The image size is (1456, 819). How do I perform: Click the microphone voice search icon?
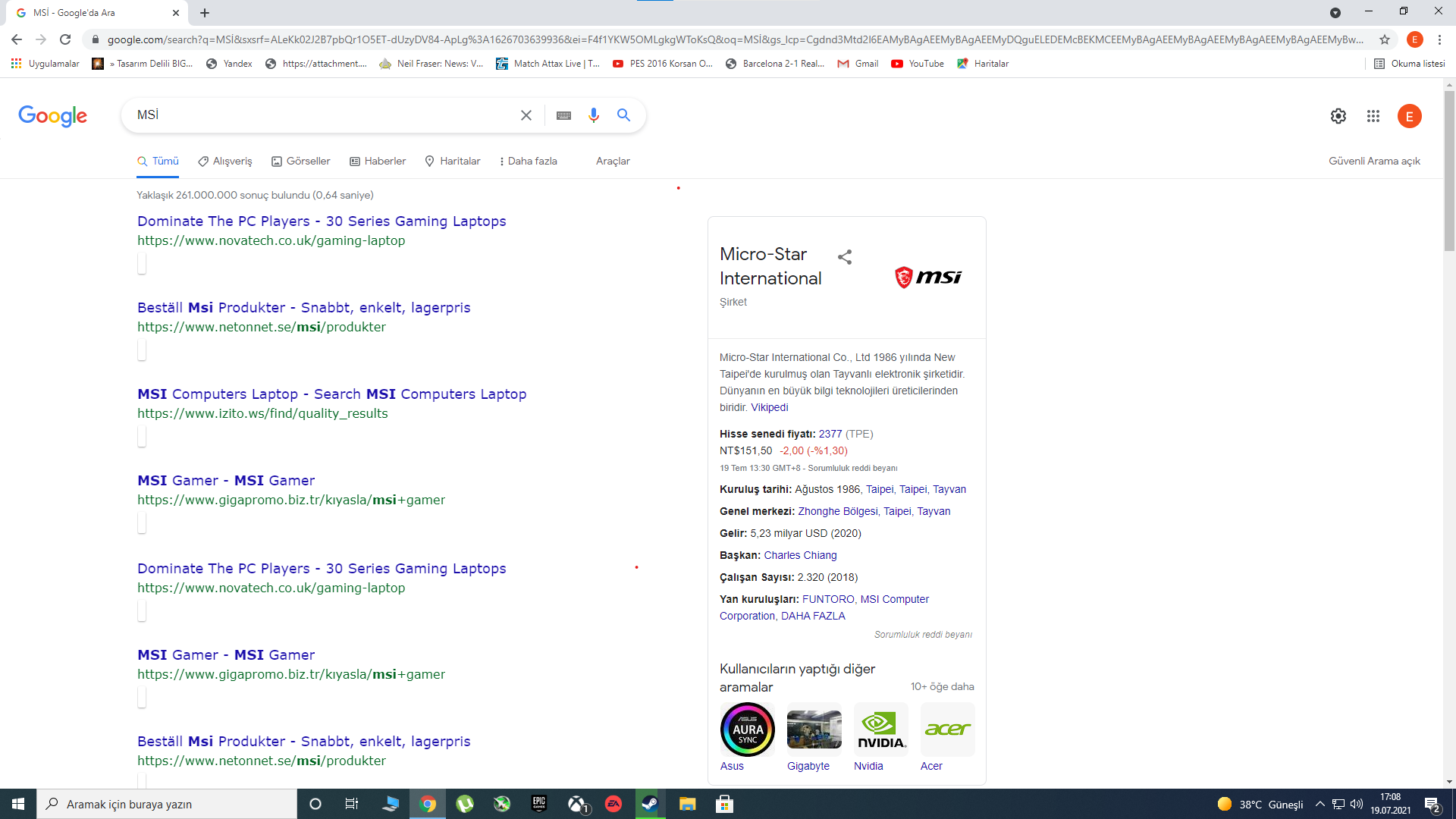594,115
